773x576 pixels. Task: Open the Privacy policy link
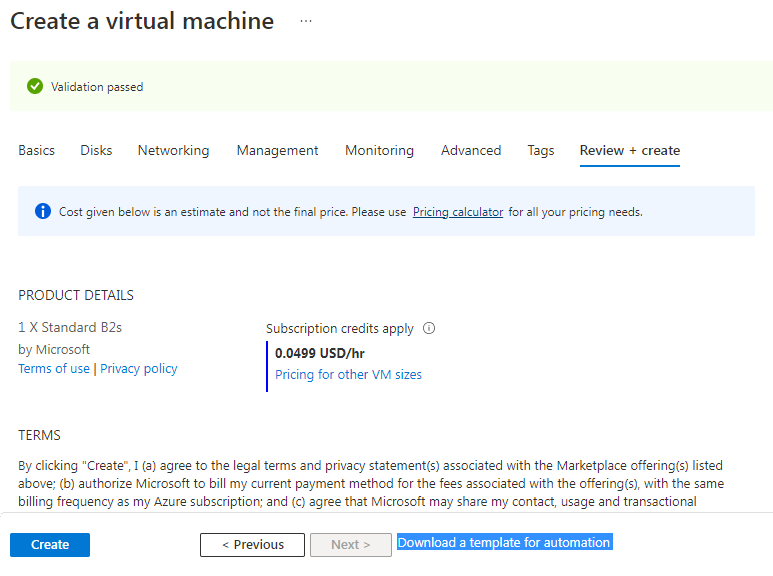coord(139,369)
